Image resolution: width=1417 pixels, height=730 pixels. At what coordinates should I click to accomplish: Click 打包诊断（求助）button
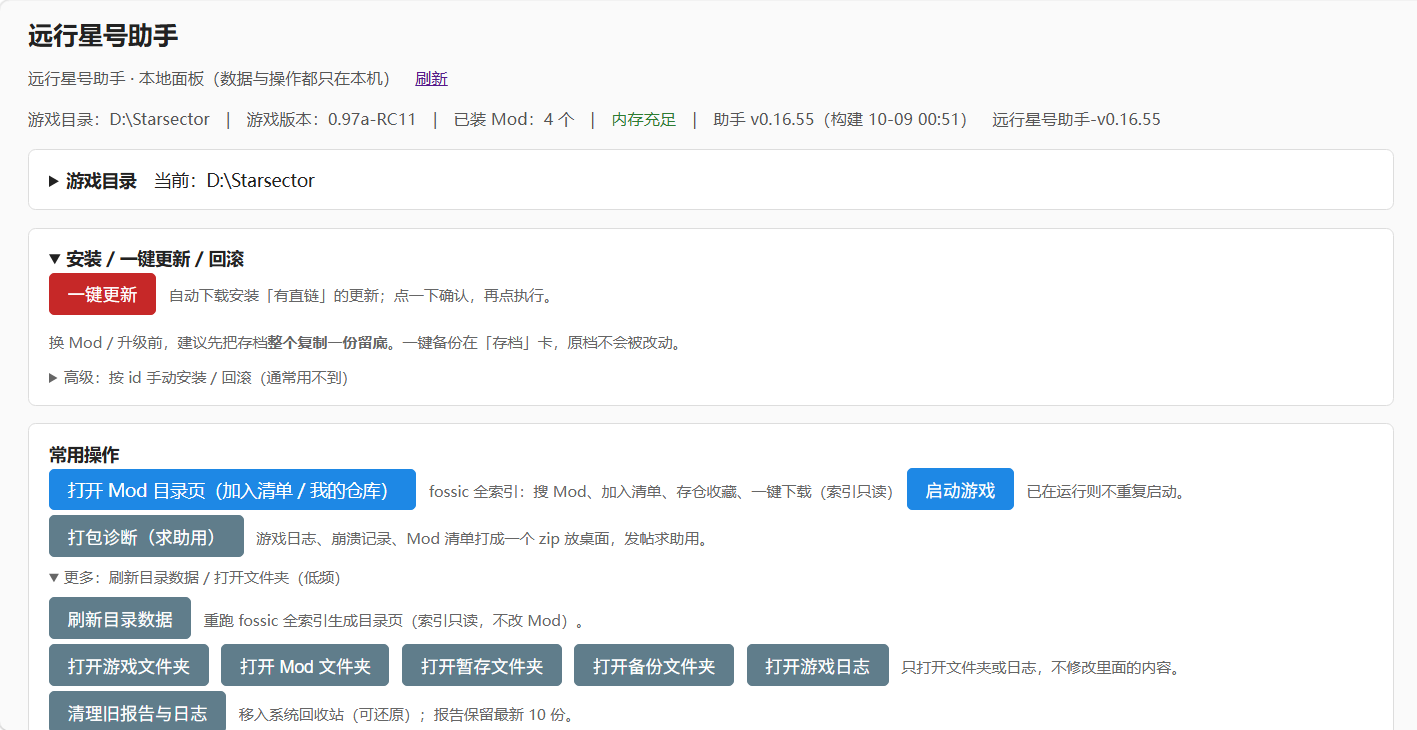(146, 537)
